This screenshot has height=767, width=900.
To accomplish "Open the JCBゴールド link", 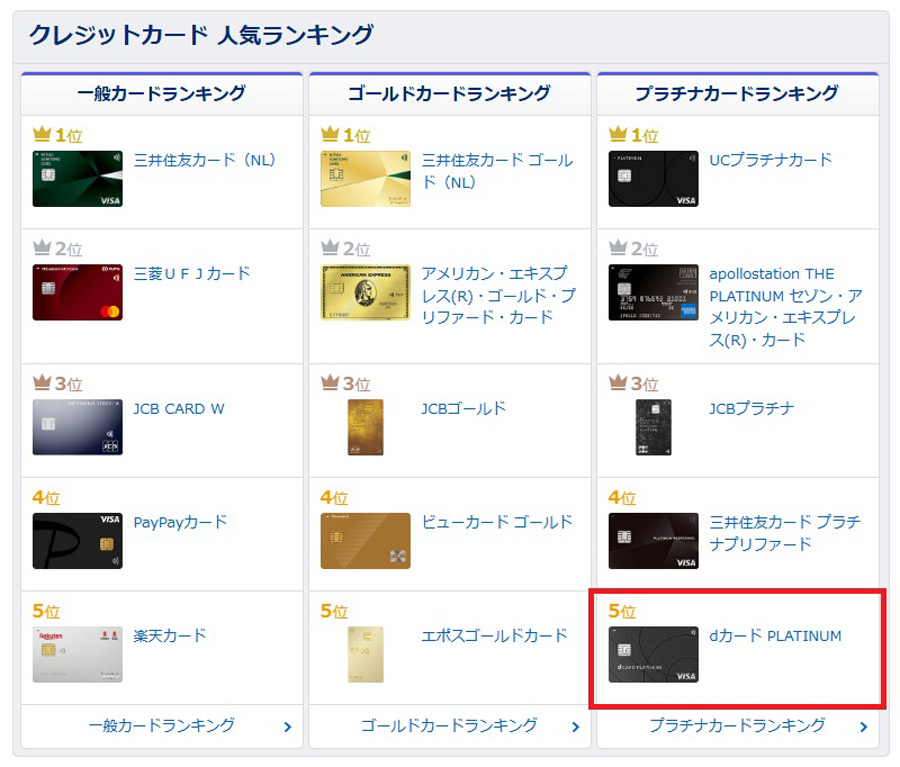I will point(464,409).
